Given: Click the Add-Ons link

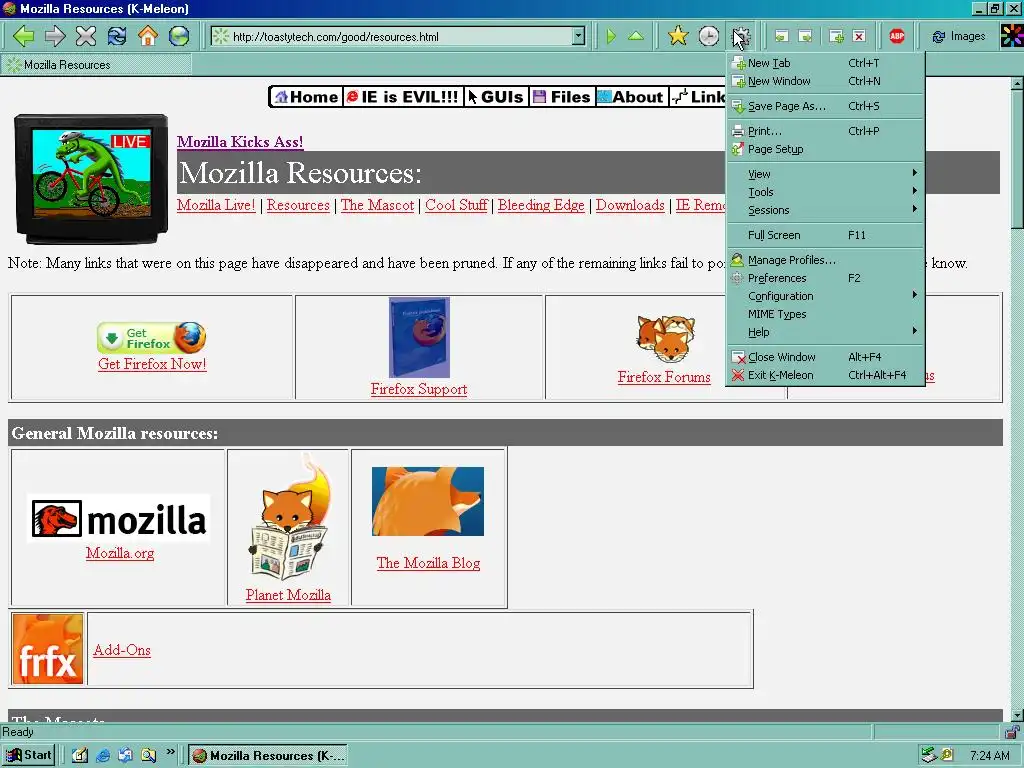Looking at the screenshot, I should pos(122,650).
